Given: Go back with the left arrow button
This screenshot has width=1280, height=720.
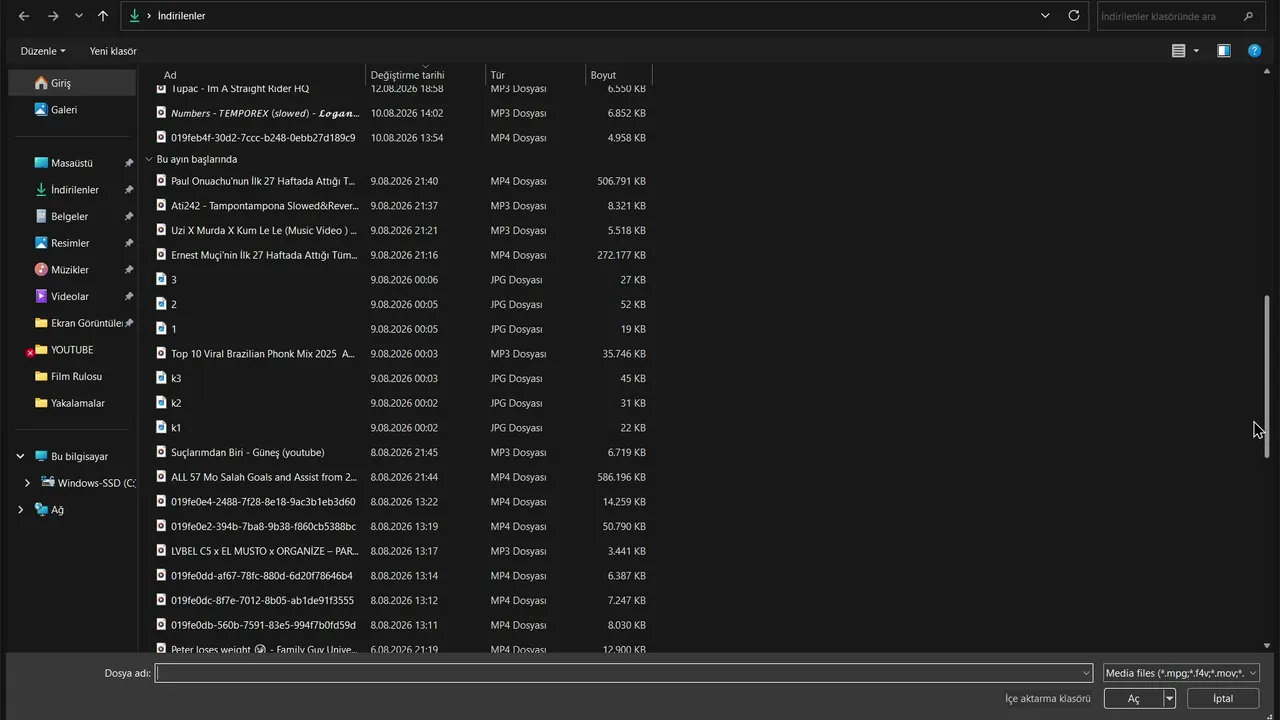Looking at the screenshot, I should coord(24,16).
